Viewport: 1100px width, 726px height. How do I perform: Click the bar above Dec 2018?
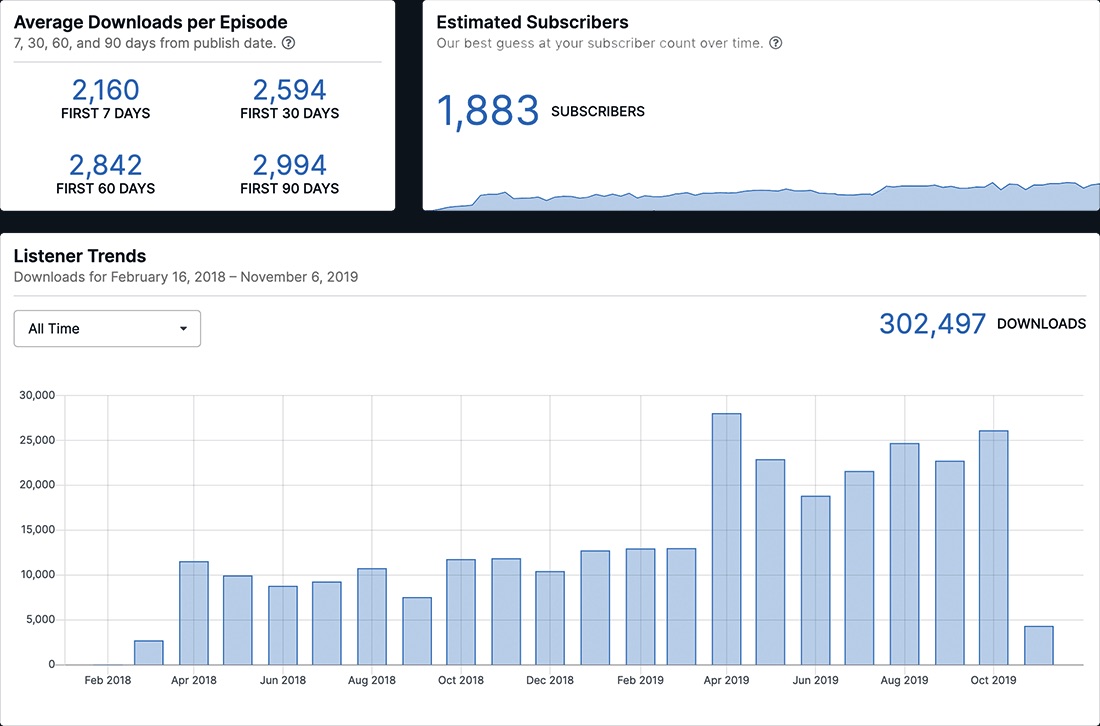(550, 618)
